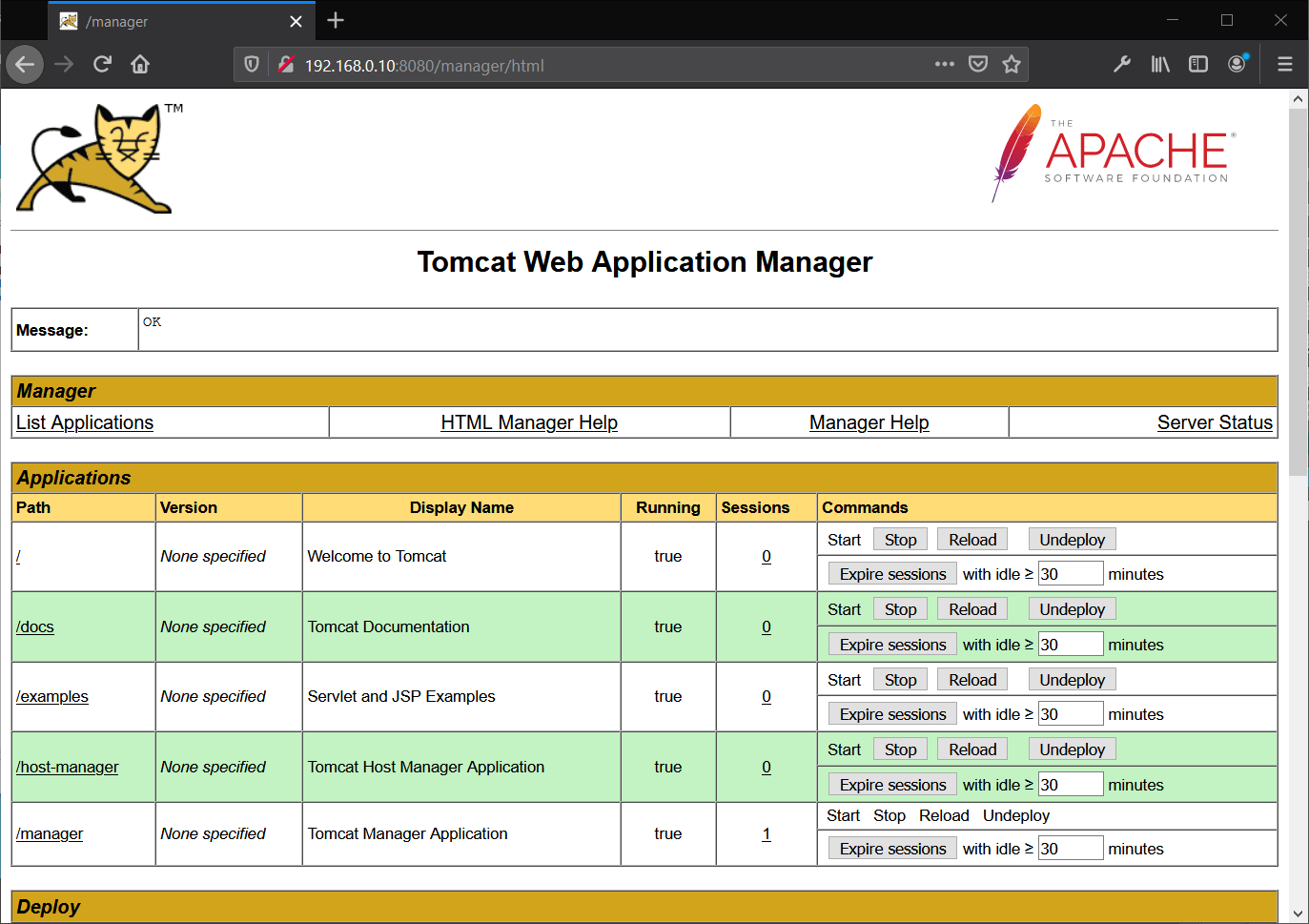Click idle minutes field for /host-manager
The width and height of the screenshot is (1309, 924).
[x=1071, y=785]
